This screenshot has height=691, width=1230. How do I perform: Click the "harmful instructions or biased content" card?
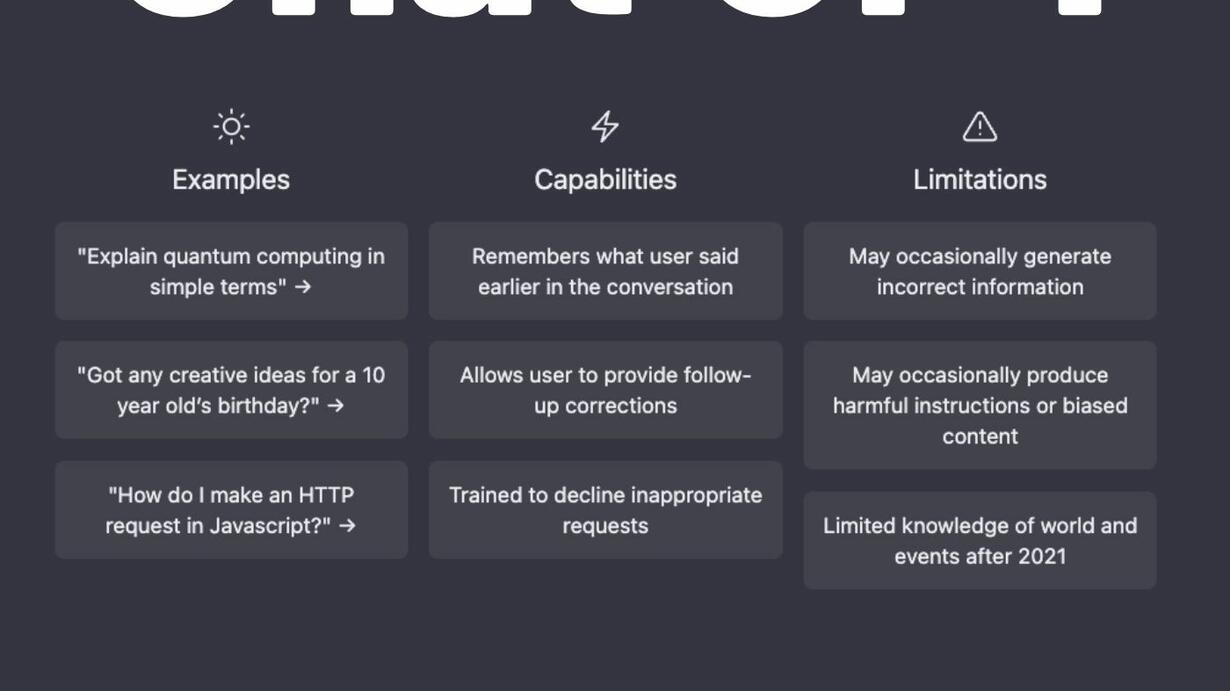[980, 405]
